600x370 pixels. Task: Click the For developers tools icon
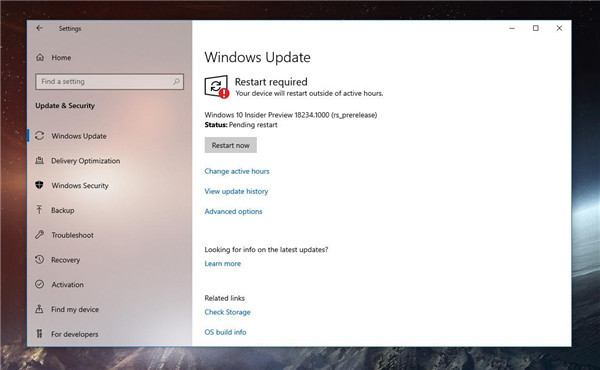point(39,334)
